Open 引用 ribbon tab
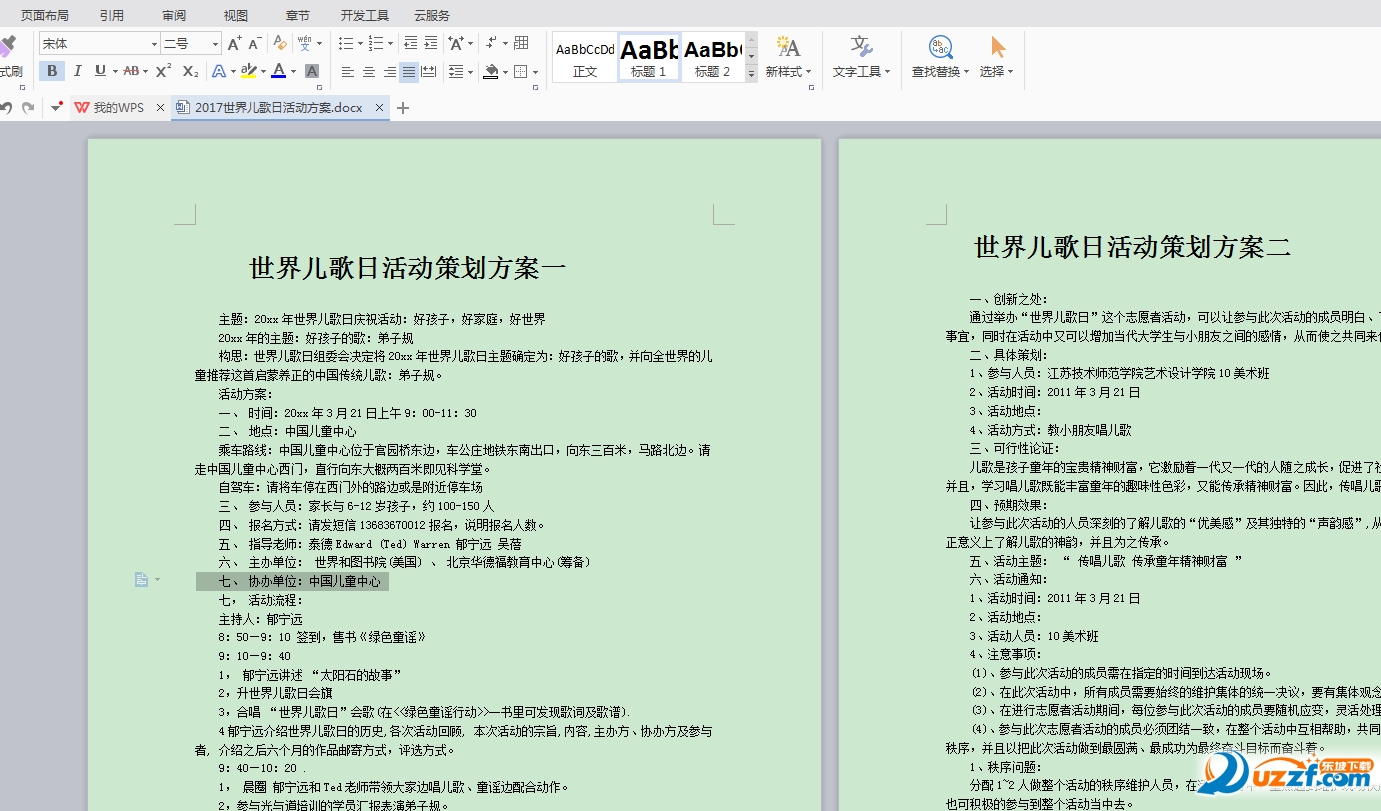 tap(112, 15)
